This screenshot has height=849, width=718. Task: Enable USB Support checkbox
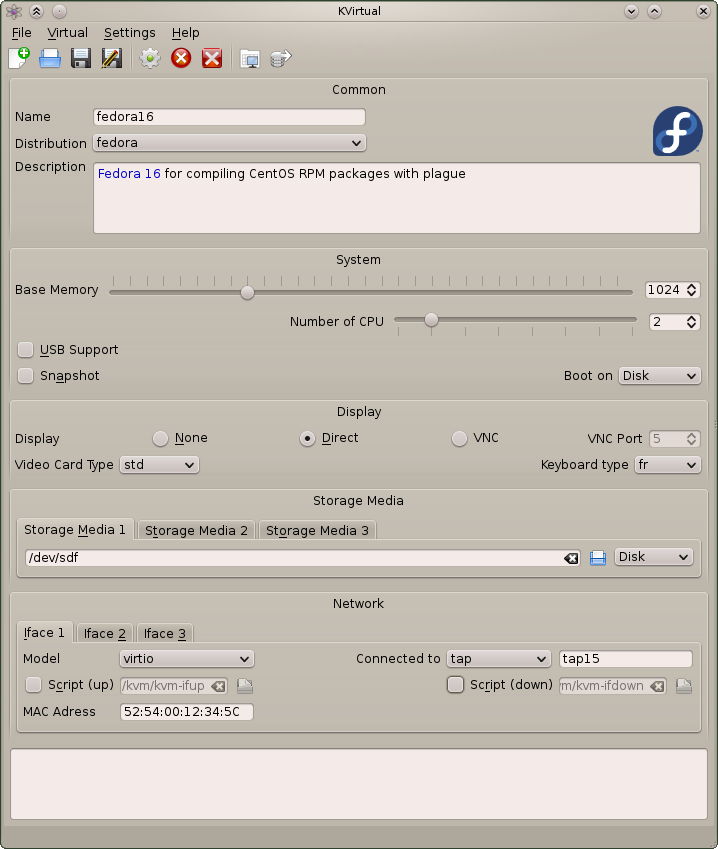click(25, 350)
